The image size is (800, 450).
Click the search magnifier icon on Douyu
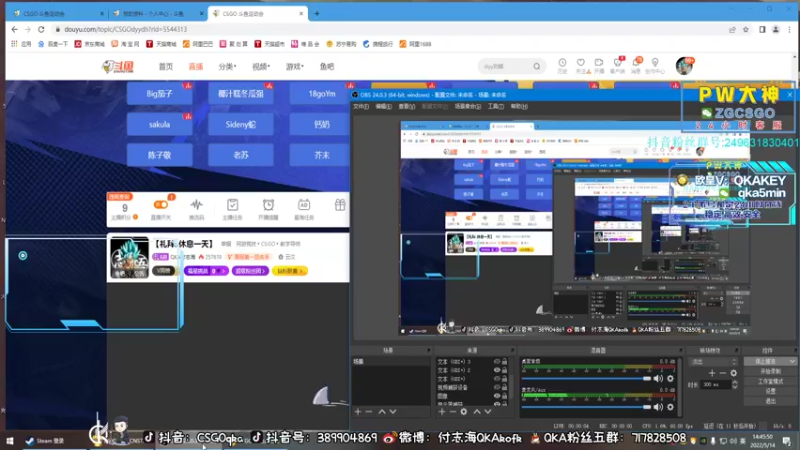537,66
